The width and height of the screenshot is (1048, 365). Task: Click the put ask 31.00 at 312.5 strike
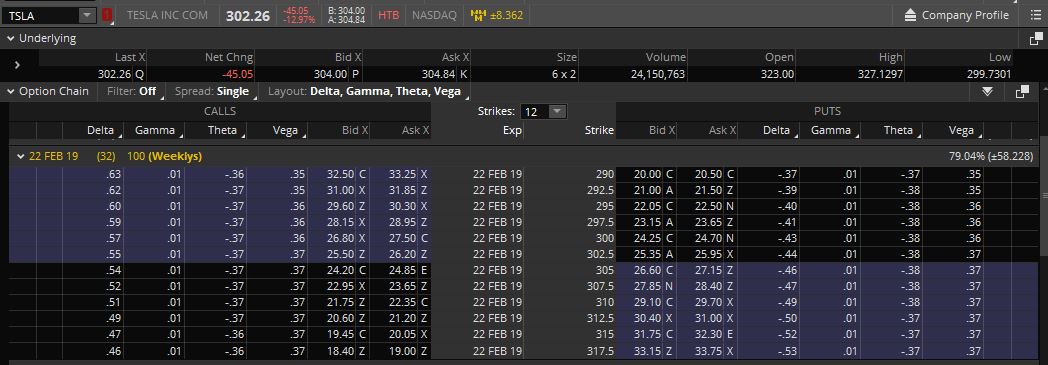[x=708, y=318]
